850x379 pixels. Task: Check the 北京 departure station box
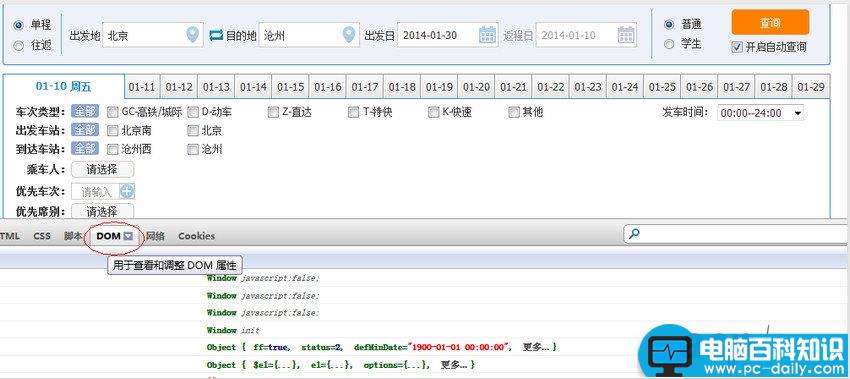pos(193,131)
